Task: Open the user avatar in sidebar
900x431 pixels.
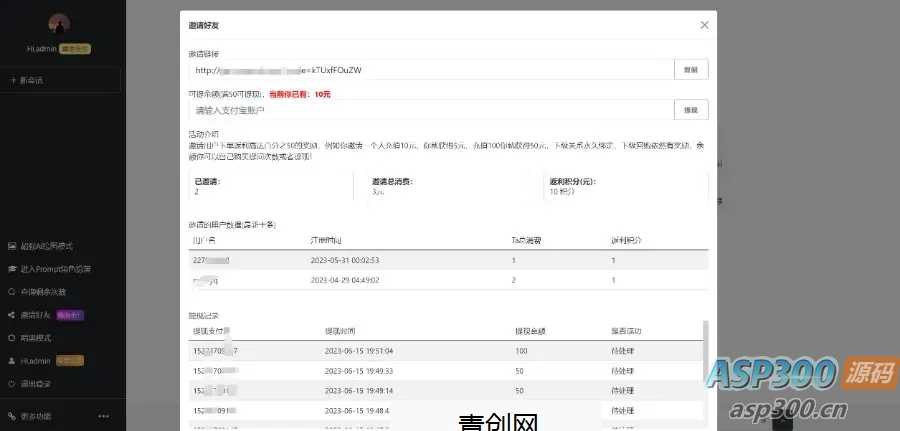Action: pos(59,25)
